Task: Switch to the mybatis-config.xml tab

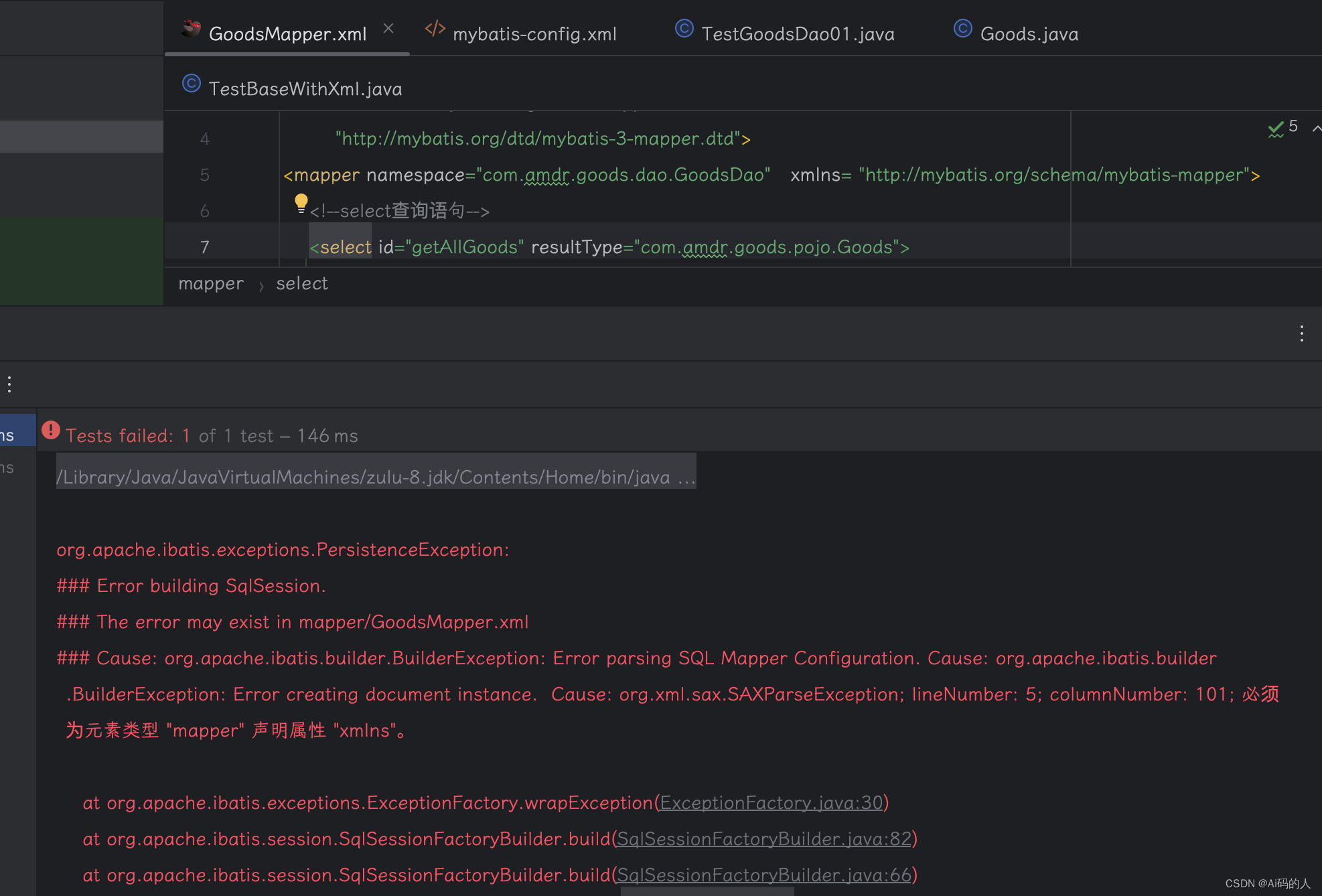Action: [534, 33]
